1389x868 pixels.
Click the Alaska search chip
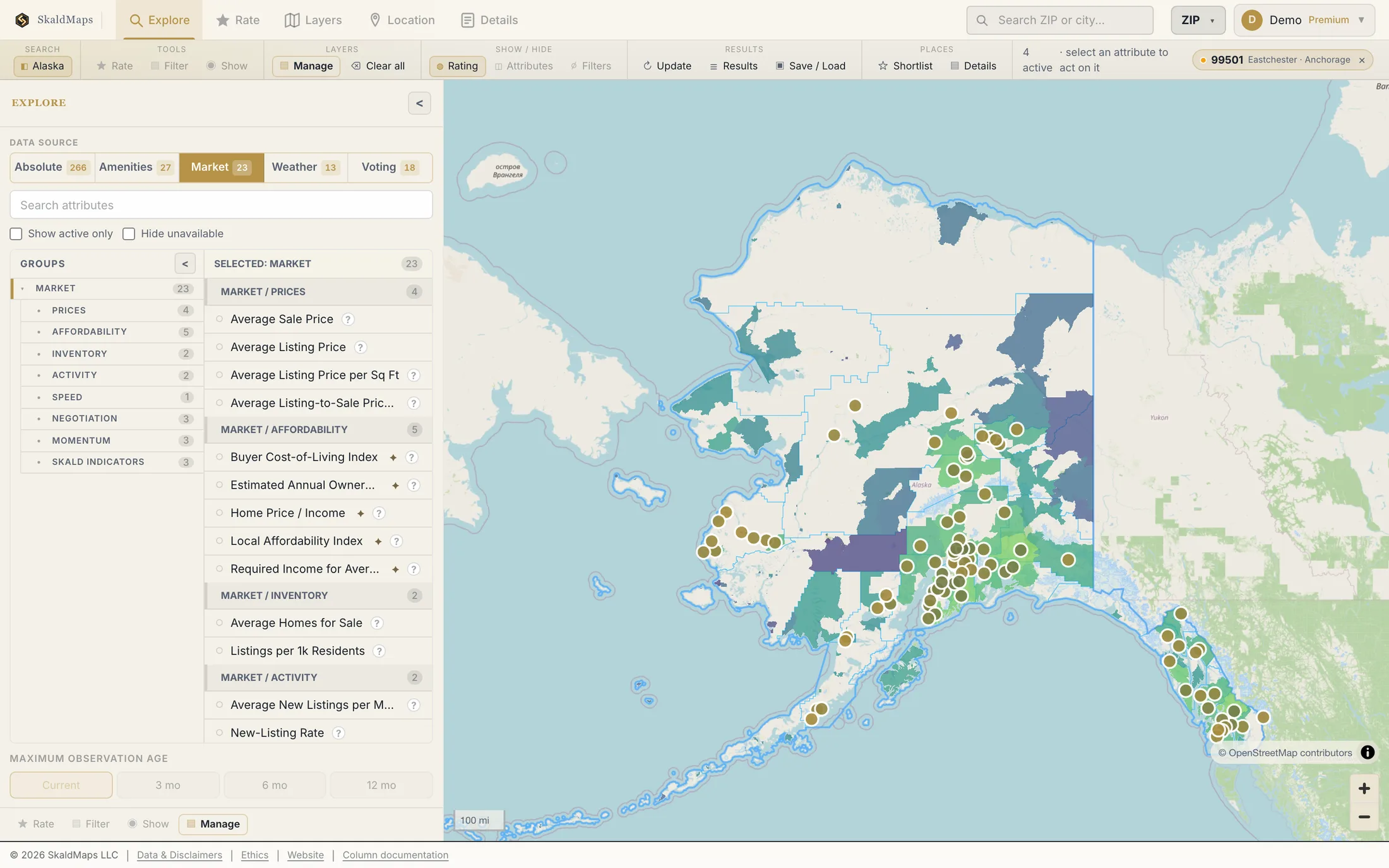click(x=42, y=66)
